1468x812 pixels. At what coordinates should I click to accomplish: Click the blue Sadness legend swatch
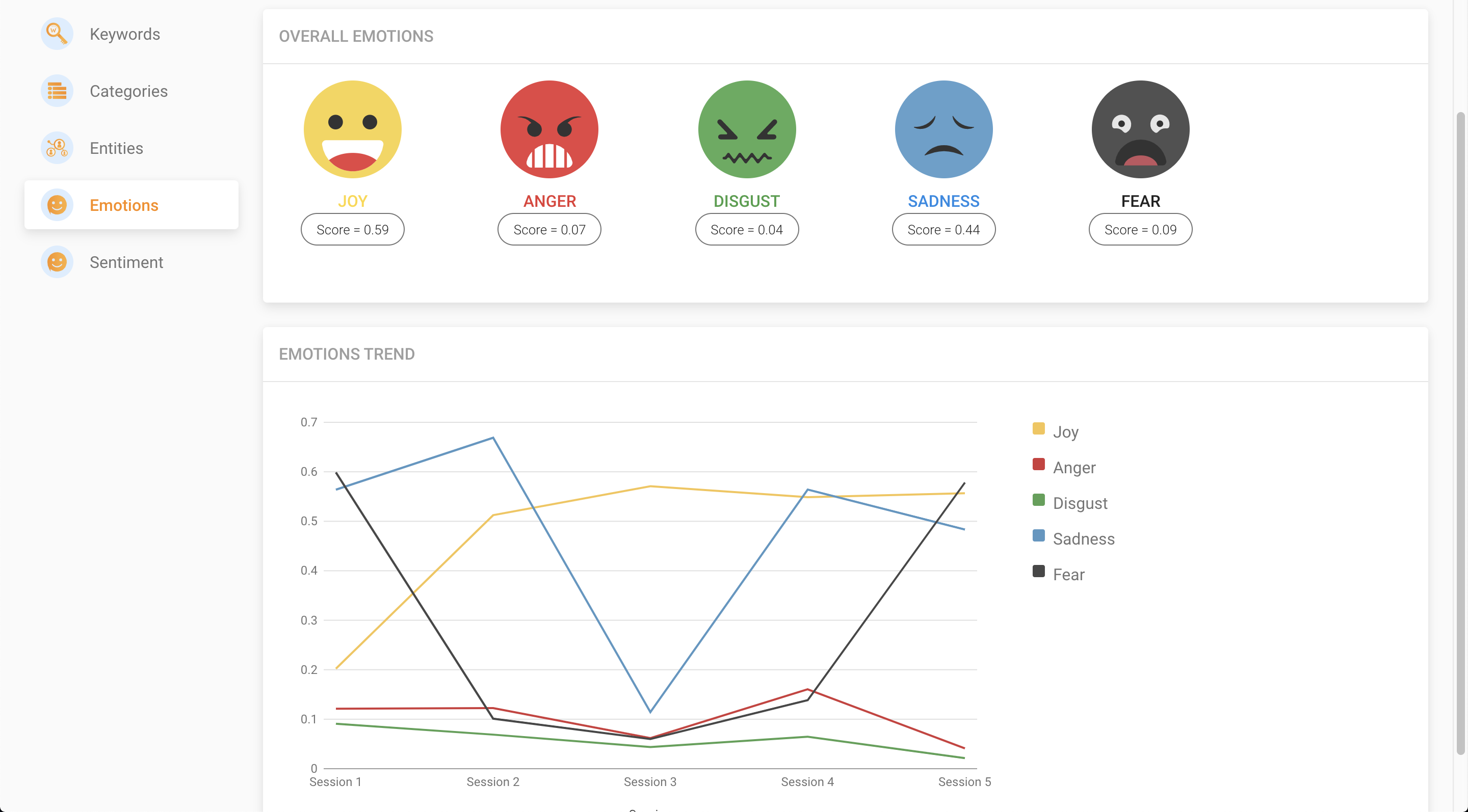pyautogui.click(x=1038, y=536)
